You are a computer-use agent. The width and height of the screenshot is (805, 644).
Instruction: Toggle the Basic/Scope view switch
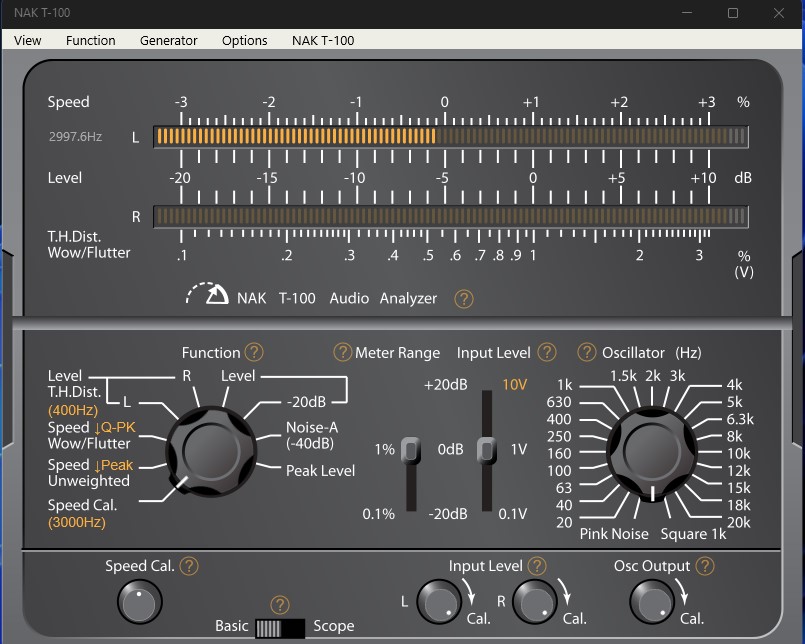click(280, 628)
